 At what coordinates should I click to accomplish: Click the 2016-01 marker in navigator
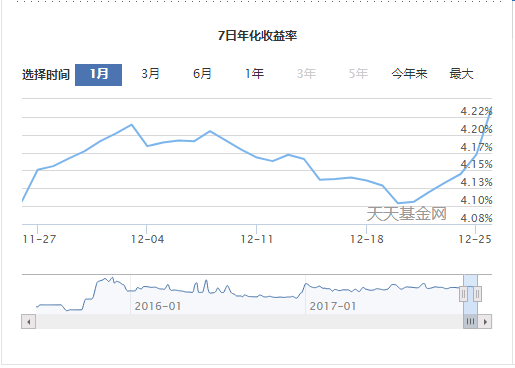pos(158,306)
